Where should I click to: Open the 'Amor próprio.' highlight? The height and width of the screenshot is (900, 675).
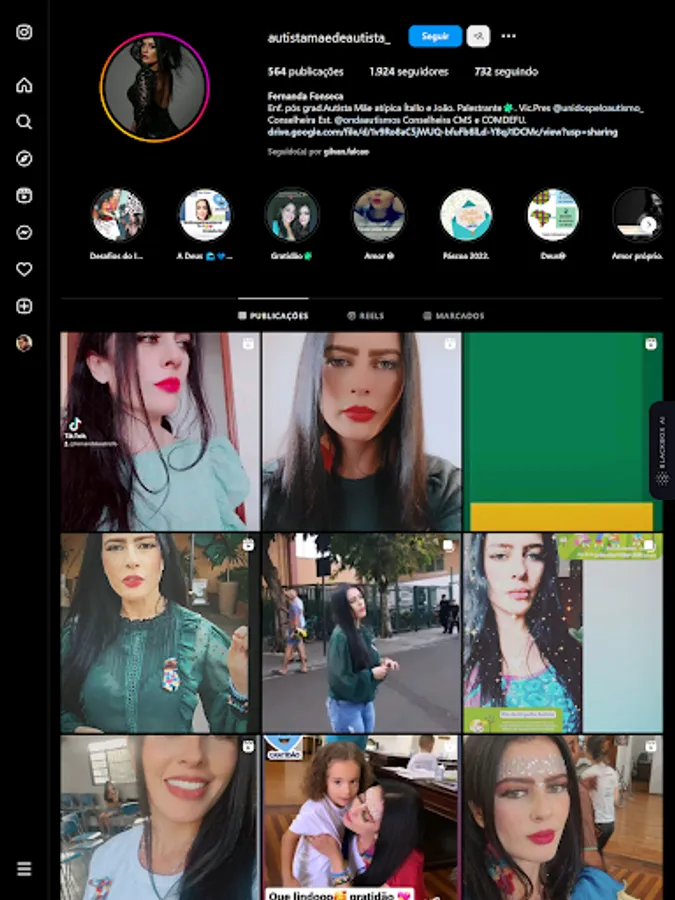pyautogui.click(x=638, y=215)
